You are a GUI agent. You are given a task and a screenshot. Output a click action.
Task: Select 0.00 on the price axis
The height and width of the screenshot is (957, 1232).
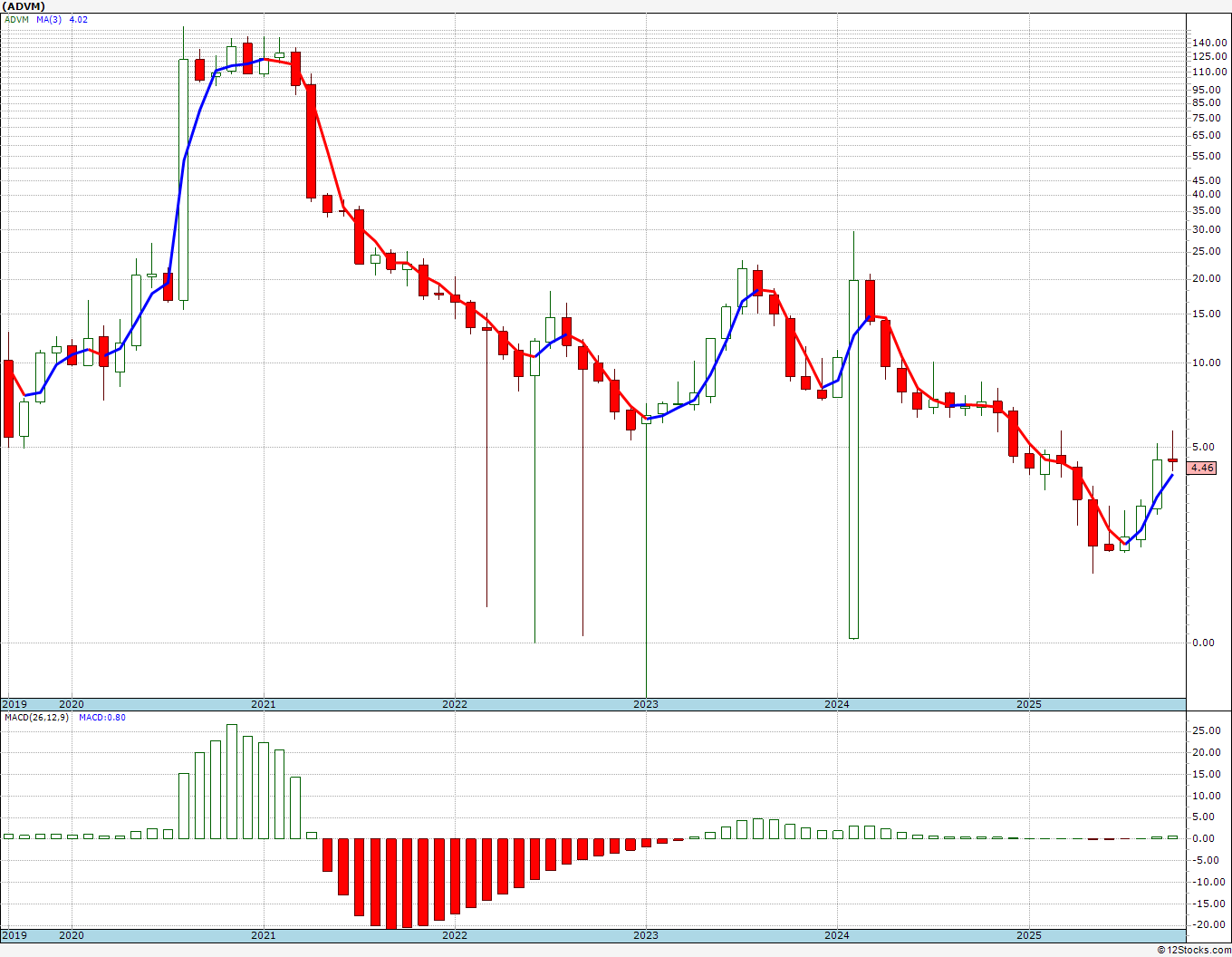point(1204,643)
